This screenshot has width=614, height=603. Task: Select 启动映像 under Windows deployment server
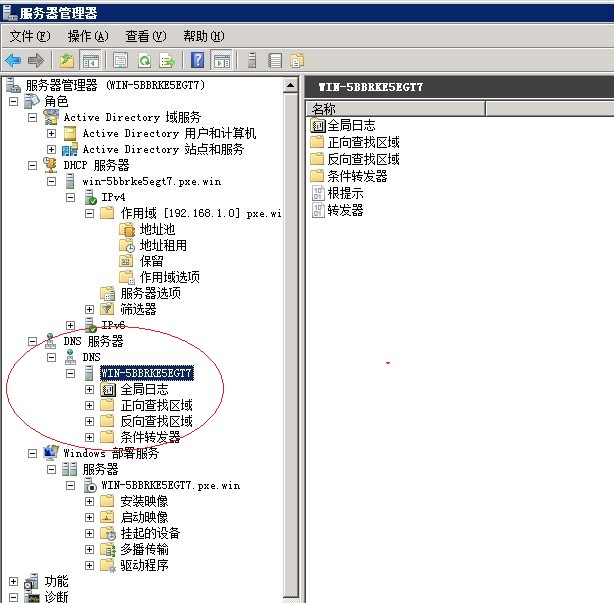coord(143,517)
